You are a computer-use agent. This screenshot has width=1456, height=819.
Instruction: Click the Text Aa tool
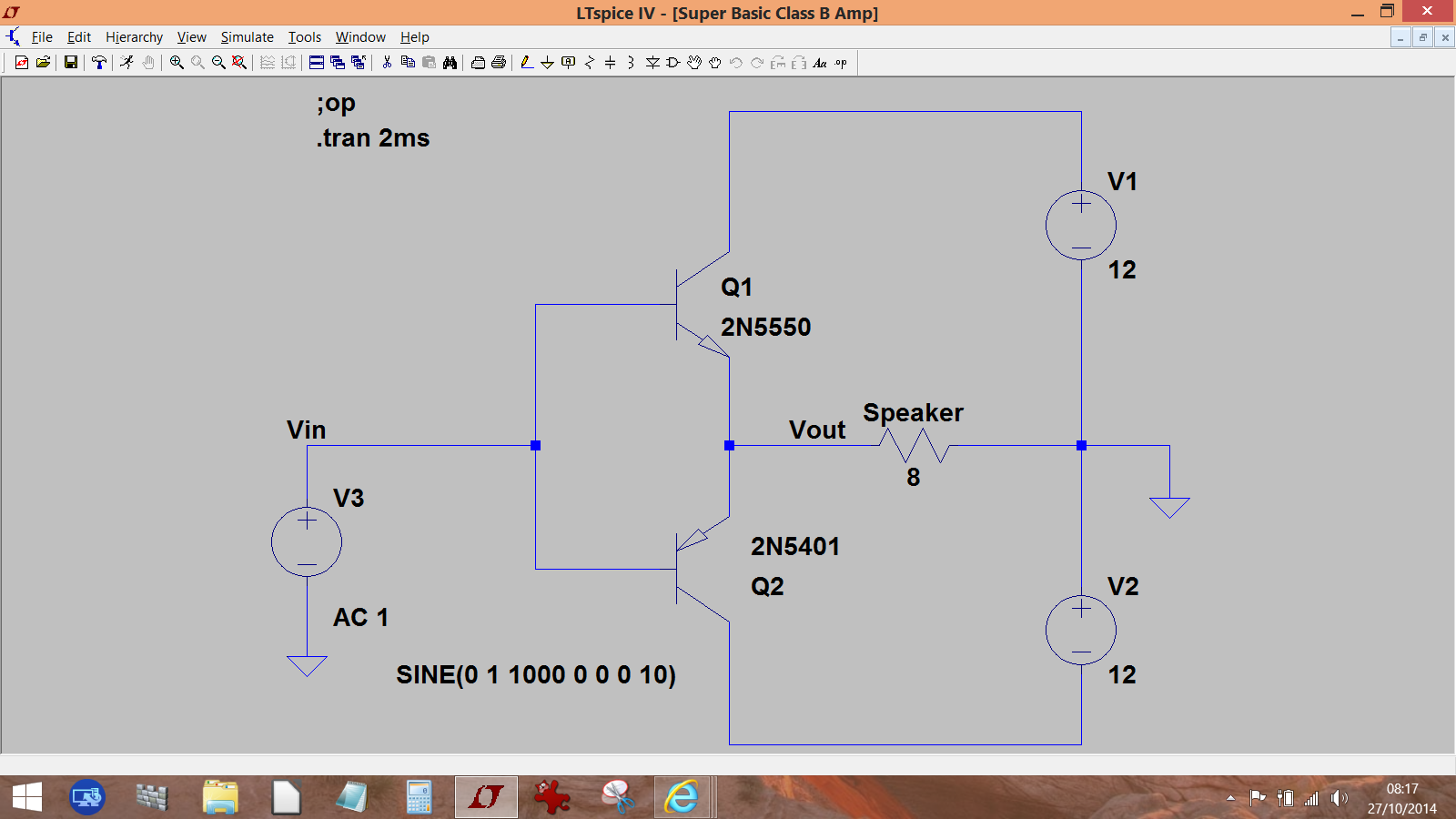point(820,63)
